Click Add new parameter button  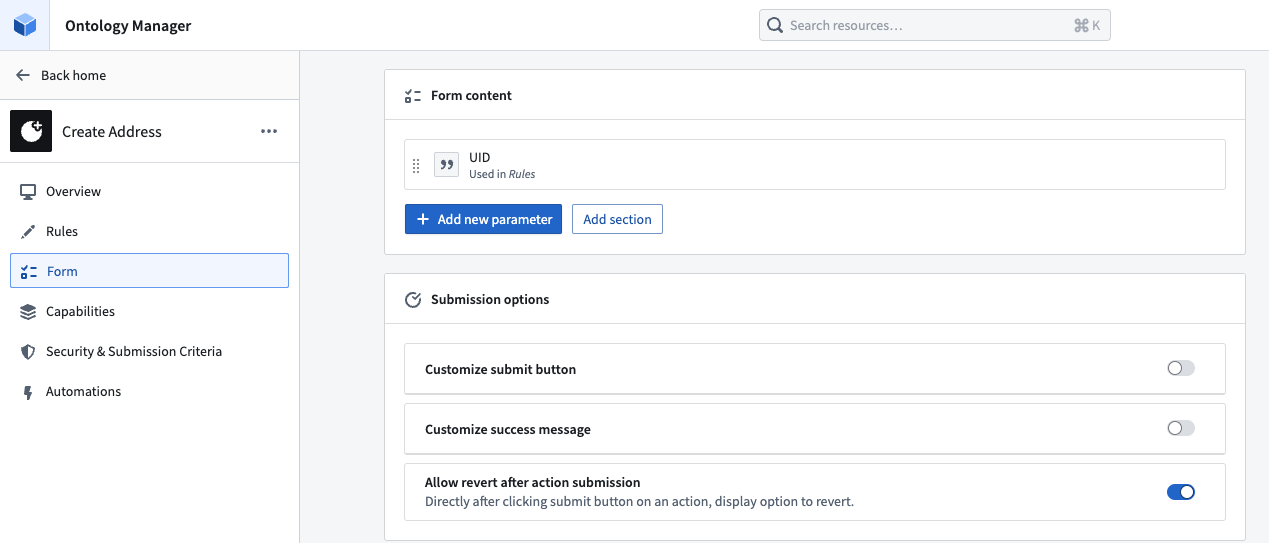coord(483,219)
